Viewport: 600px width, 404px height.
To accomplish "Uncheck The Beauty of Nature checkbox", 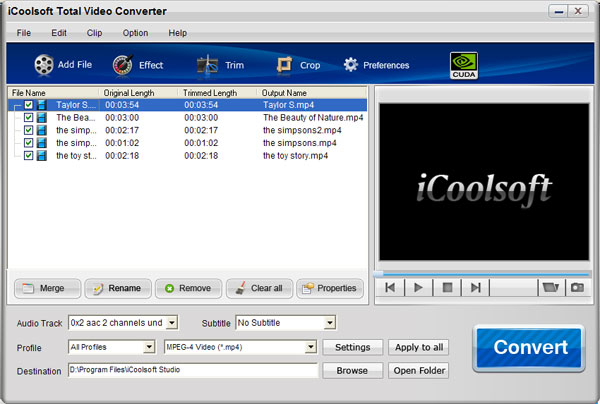I will point(28,117).
